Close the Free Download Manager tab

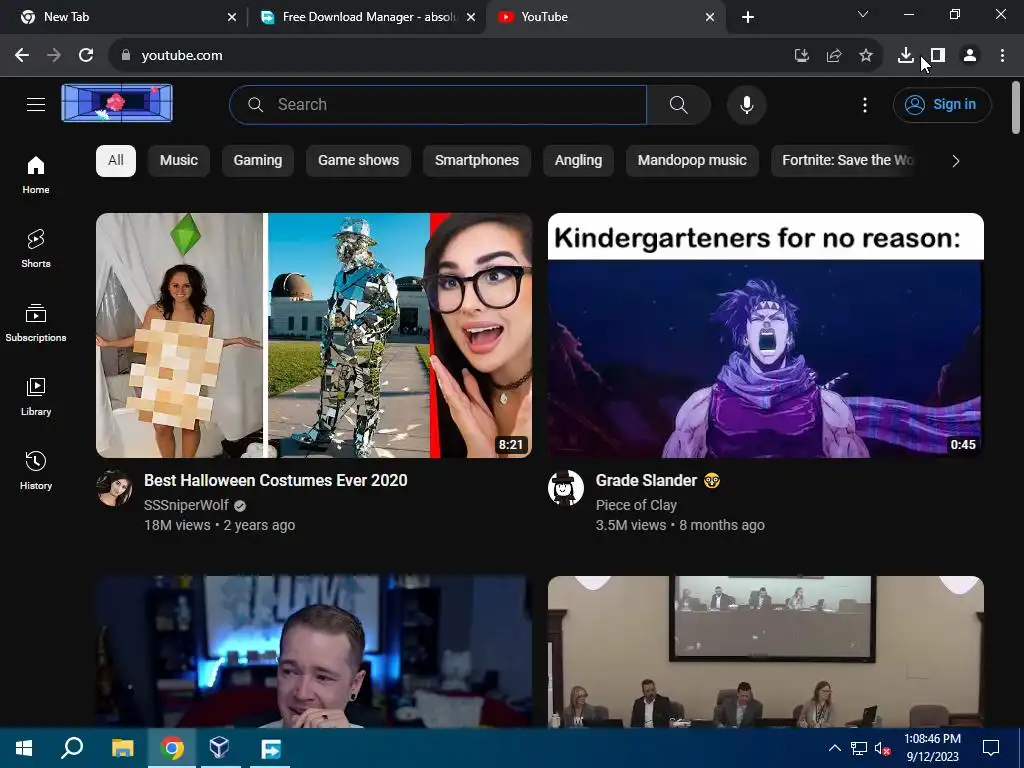click(470, 18)
